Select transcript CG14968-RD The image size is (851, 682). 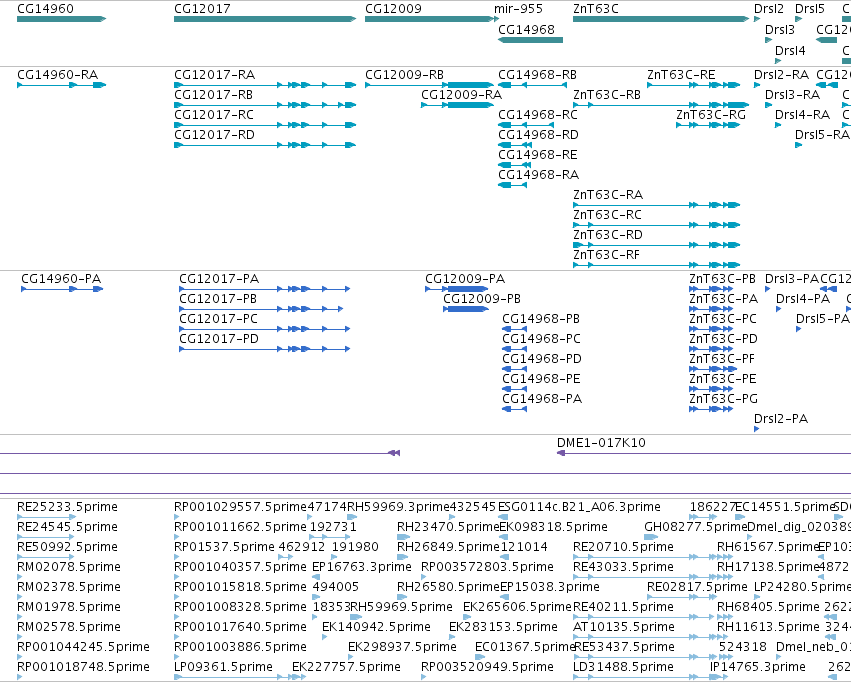click(x=538, y=135)
